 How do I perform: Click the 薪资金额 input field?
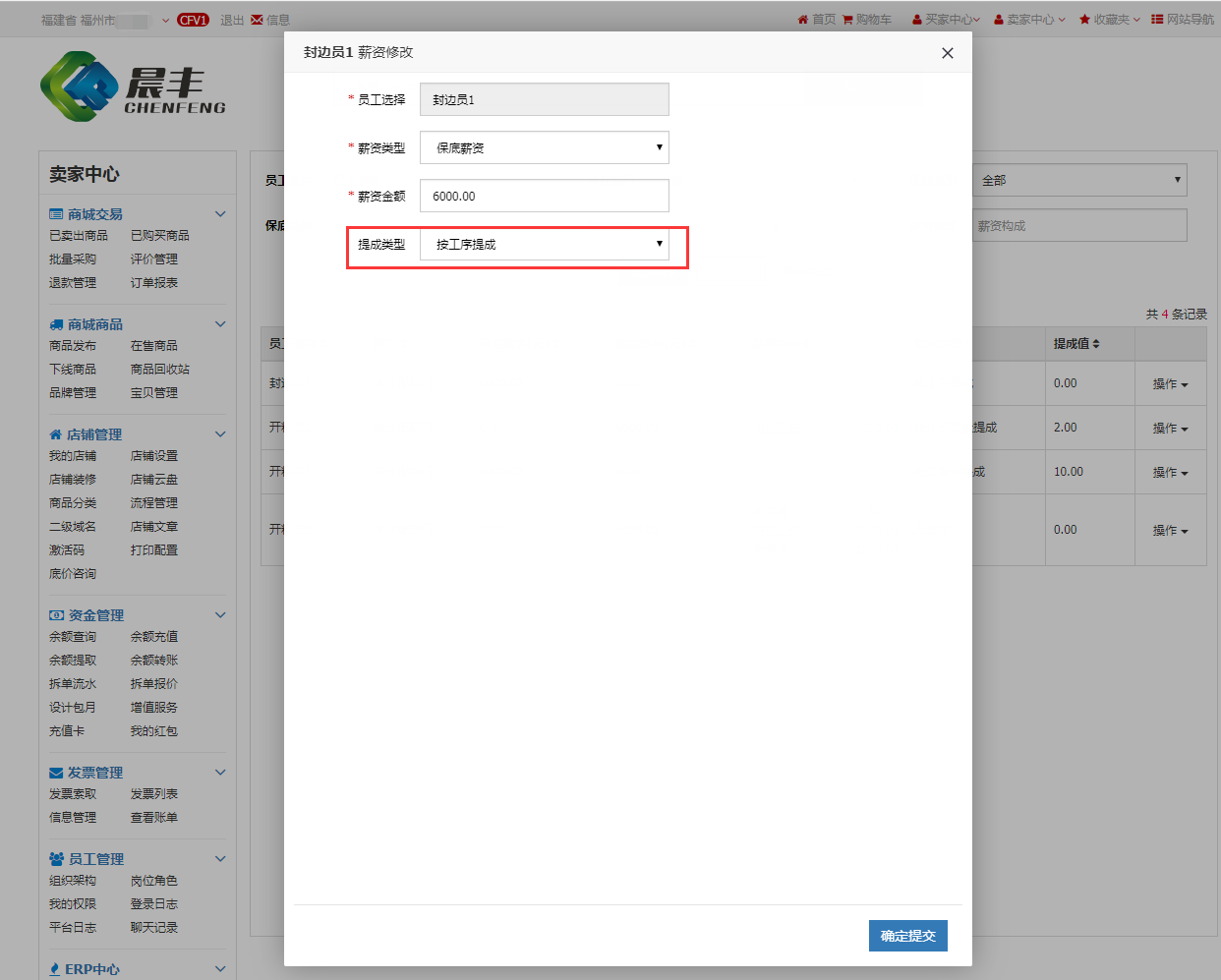click(544, 196)
